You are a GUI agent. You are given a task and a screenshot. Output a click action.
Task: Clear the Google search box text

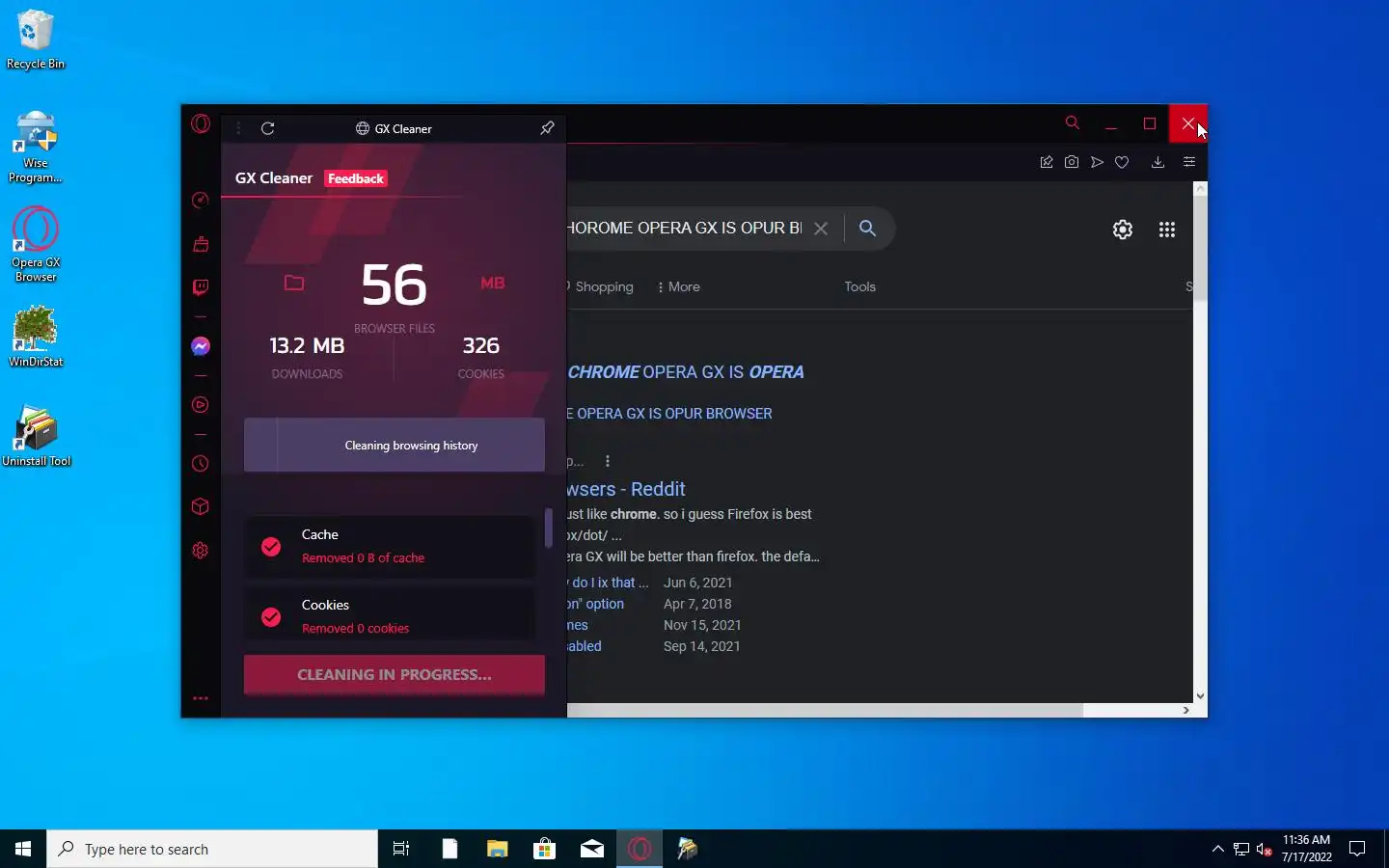pyautogui.click(x=821, y=229)
